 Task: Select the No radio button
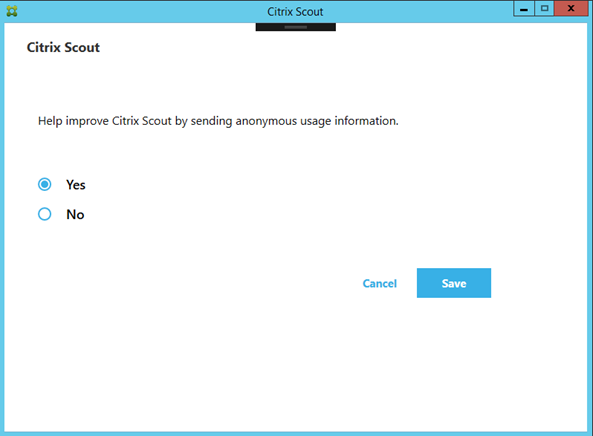tap(45, 214)
